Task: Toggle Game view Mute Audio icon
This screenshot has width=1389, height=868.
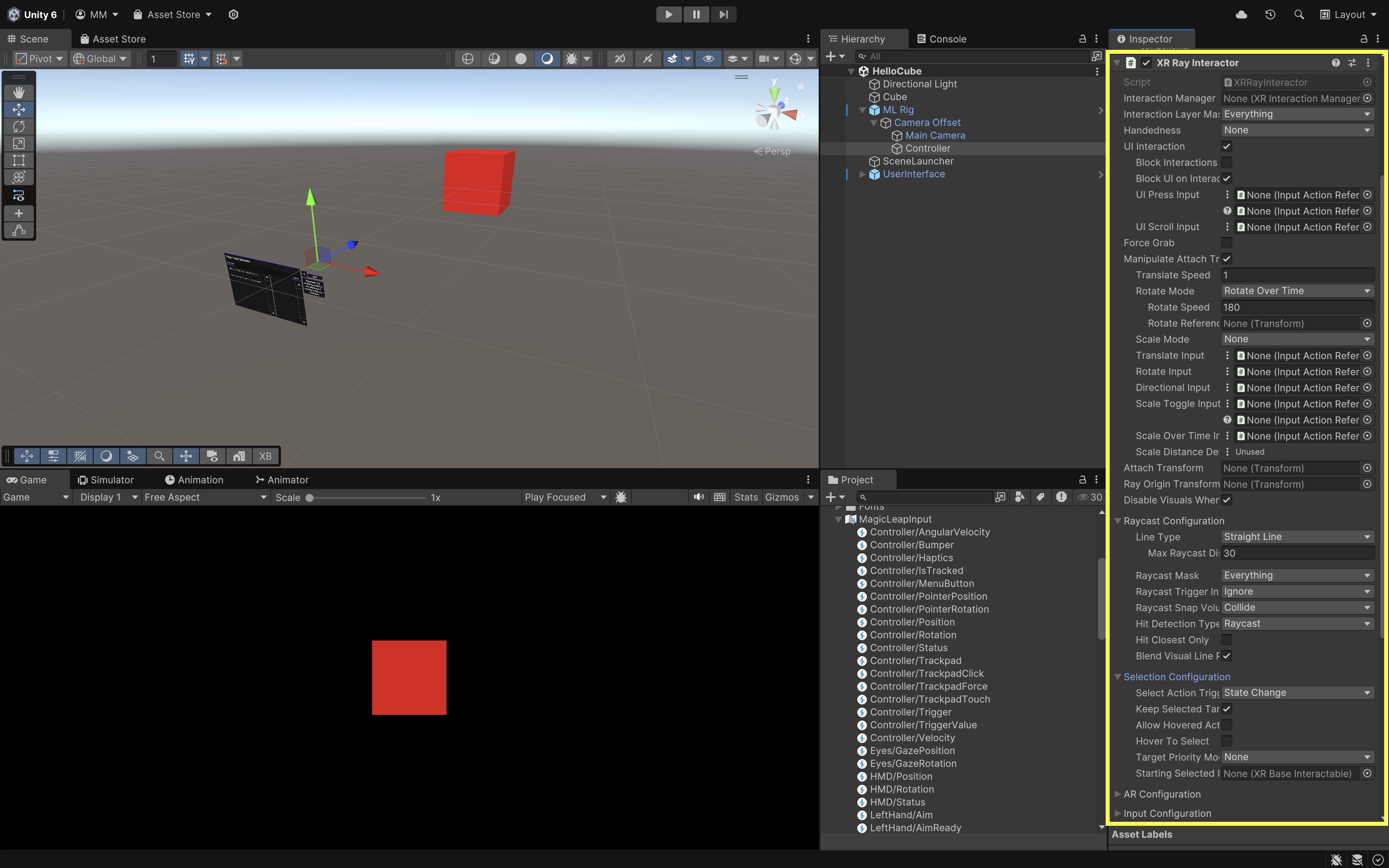Action: [x=698, y=497]
